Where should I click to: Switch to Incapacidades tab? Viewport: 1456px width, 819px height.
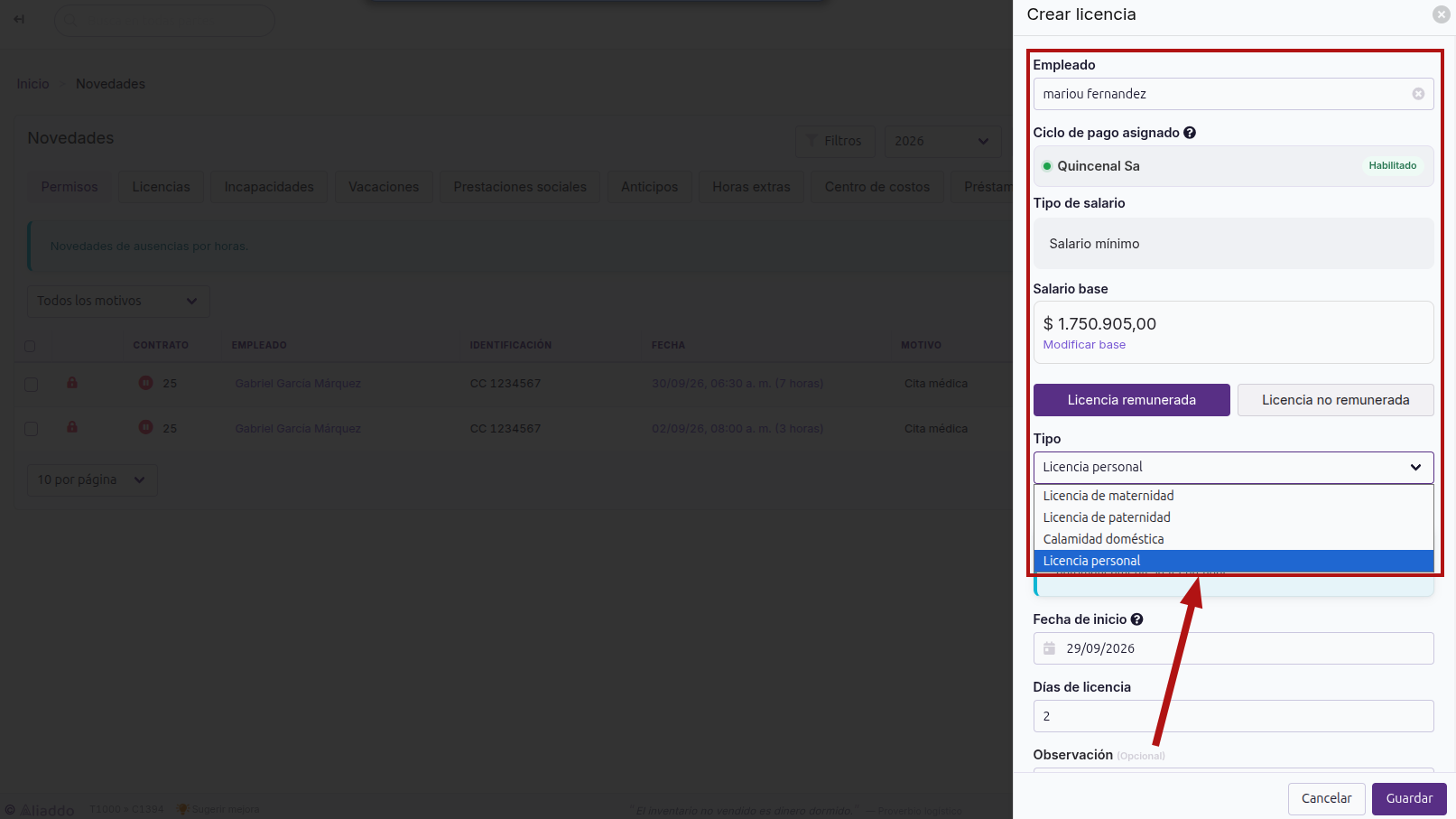tap(269, 187)
